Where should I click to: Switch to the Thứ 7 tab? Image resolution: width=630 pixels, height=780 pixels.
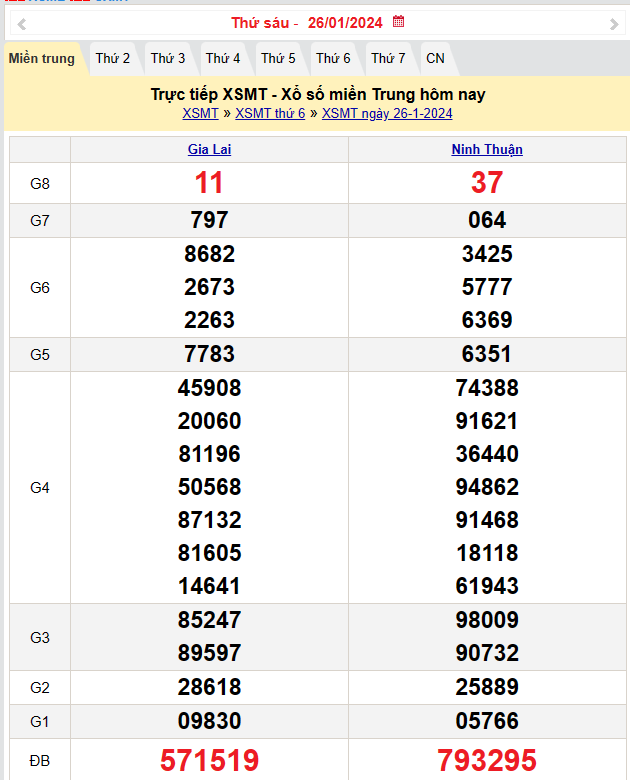388,59
